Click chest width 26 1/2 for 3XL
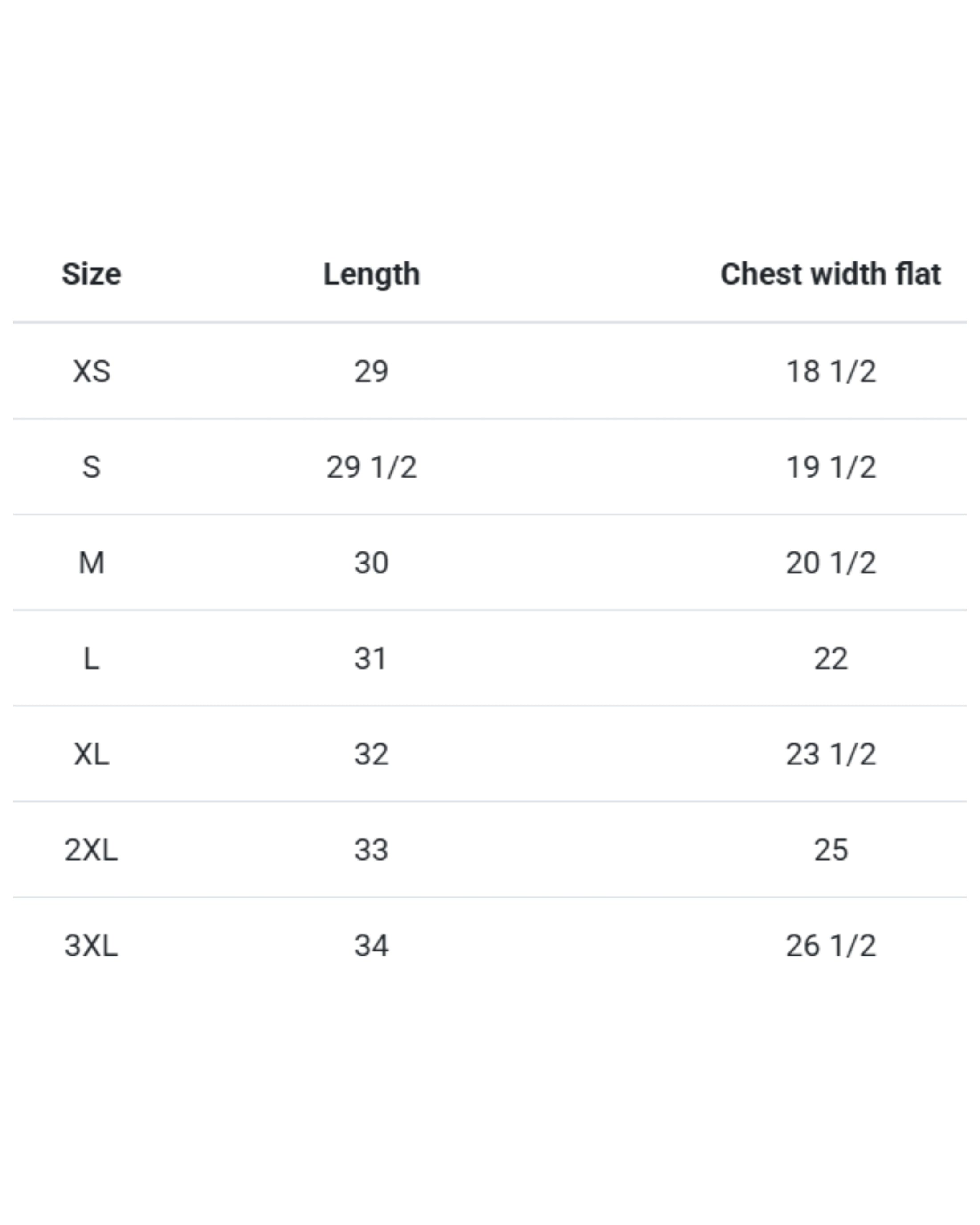980x1225 pixels. (x=831, y=946)
